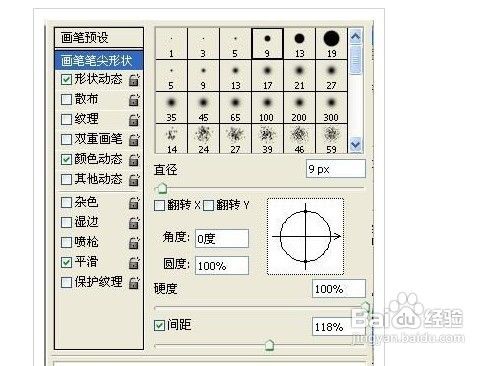Enable the 保护纹理 checkbox
Image resolution: width=495 pixels, height=366 pixels.
[x=66, y=282]
